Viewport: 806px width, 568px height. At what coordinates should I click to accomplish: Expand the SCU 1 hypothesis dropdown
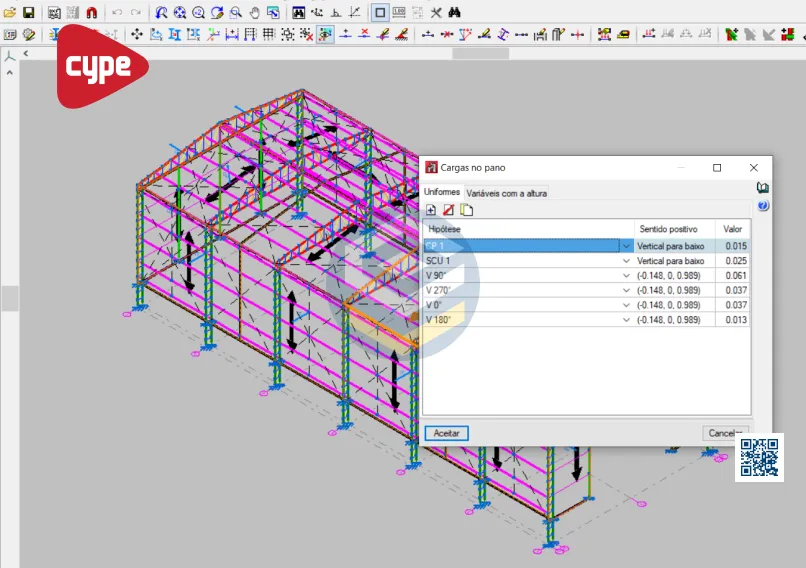[627, 261]
